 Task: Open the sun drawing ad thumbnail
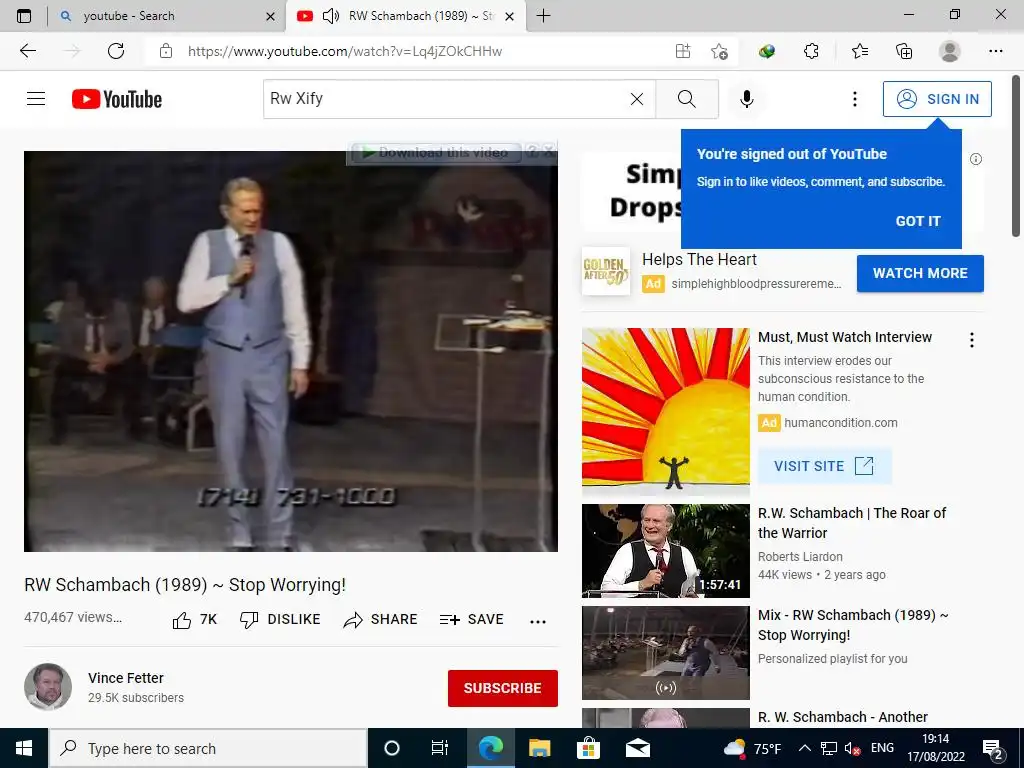tap(665, 411)
